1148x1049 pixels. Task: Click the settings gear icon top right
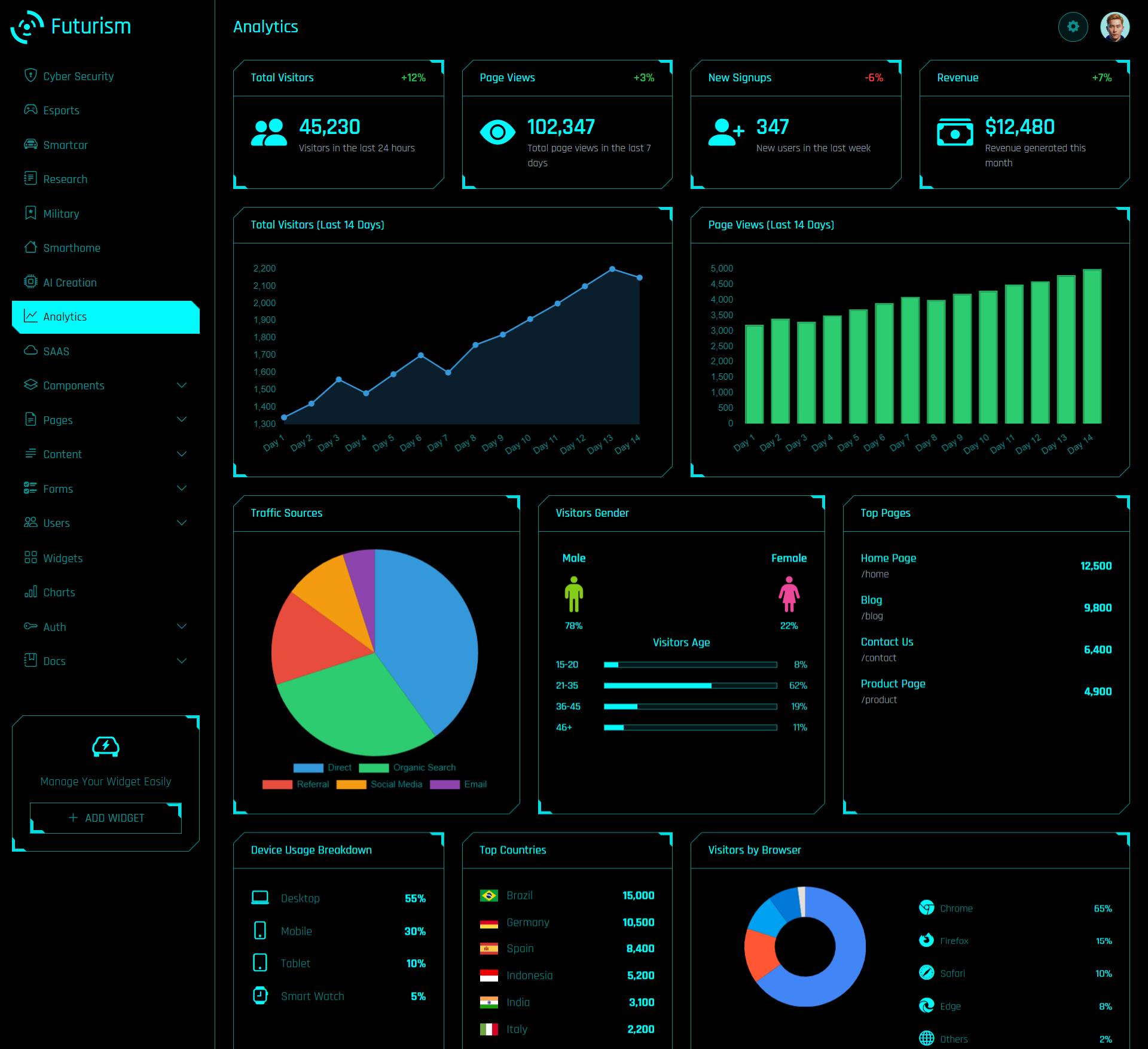pos(1074,27)
